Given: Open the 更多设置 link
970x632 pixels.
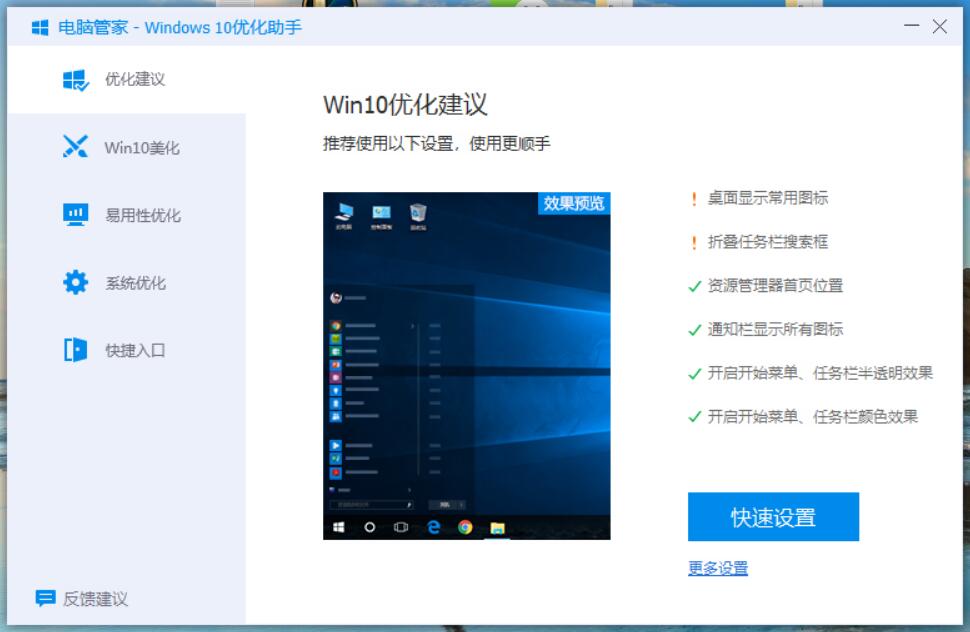Looking at the screenshot, I should tap(718, 568).
